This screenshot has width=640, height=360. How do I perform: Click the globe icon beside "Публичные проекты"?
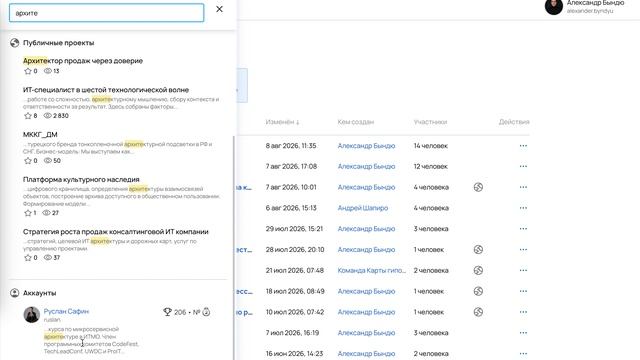tap(15, 43)
